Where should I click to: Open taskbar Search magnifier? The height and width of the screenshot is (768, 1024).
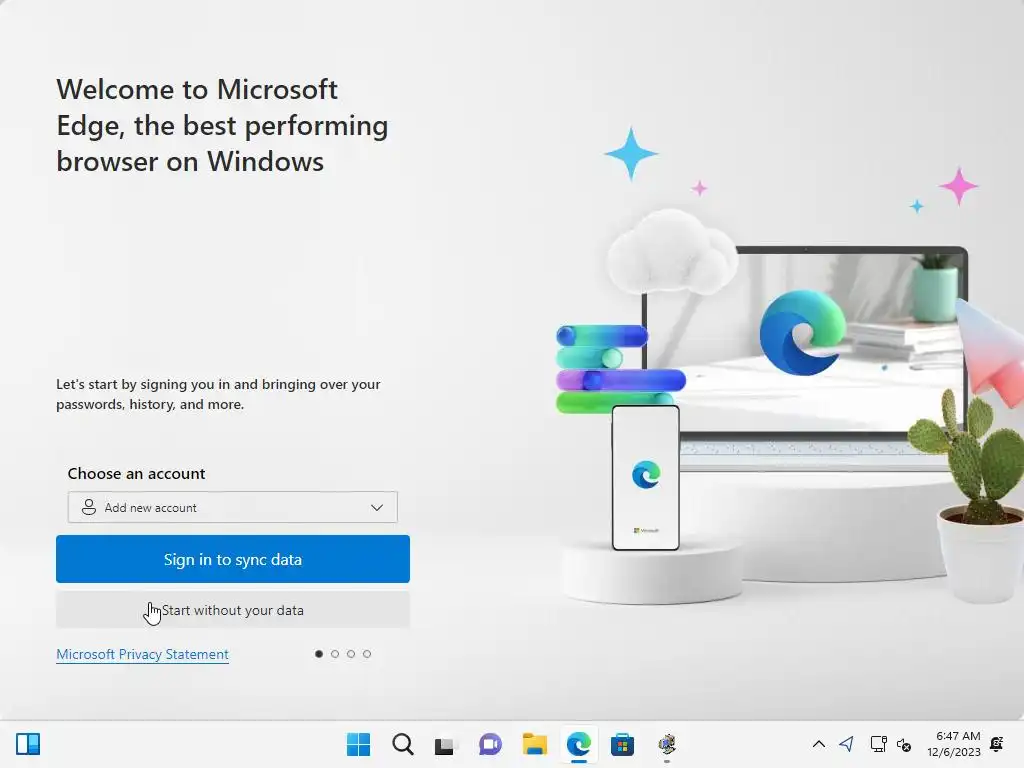click(x=402, y=744)
